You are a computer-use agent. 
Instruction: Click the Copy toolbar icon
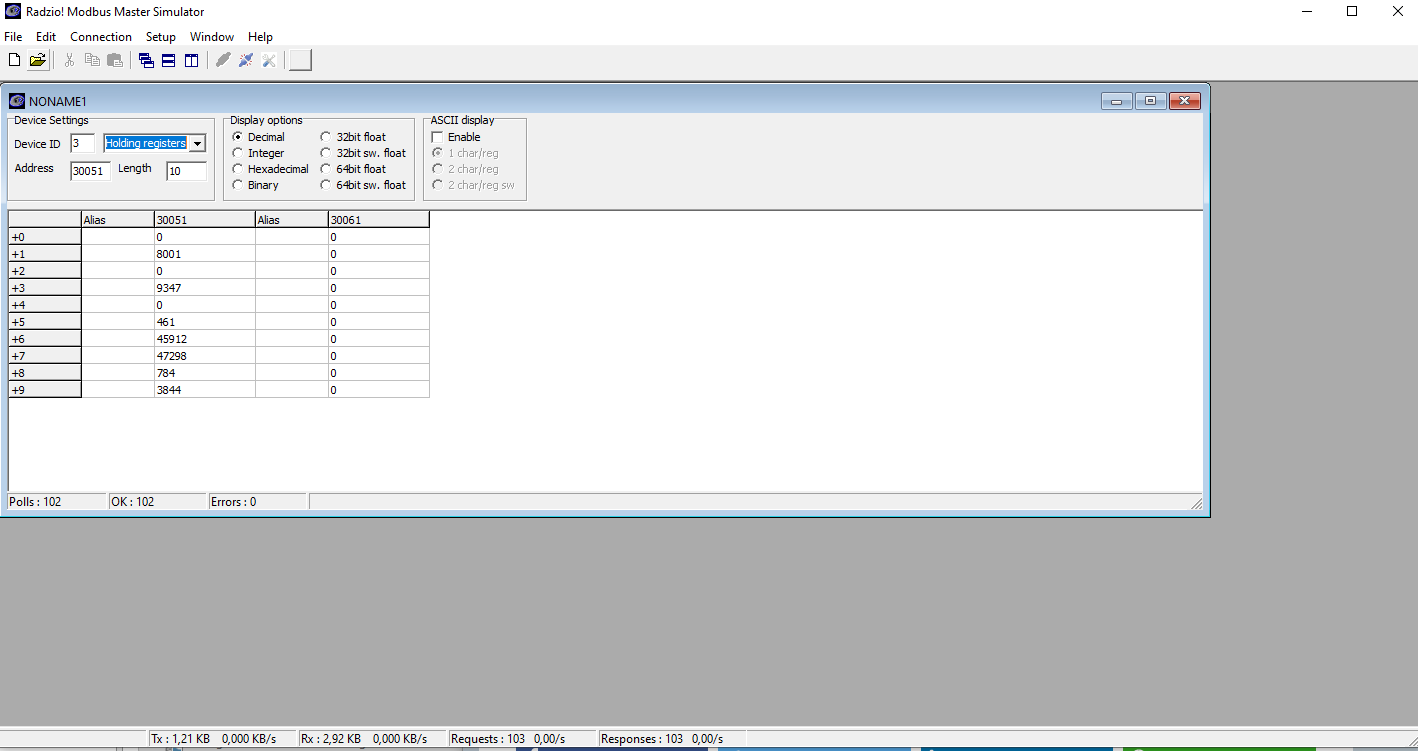(x=92, y=60)
